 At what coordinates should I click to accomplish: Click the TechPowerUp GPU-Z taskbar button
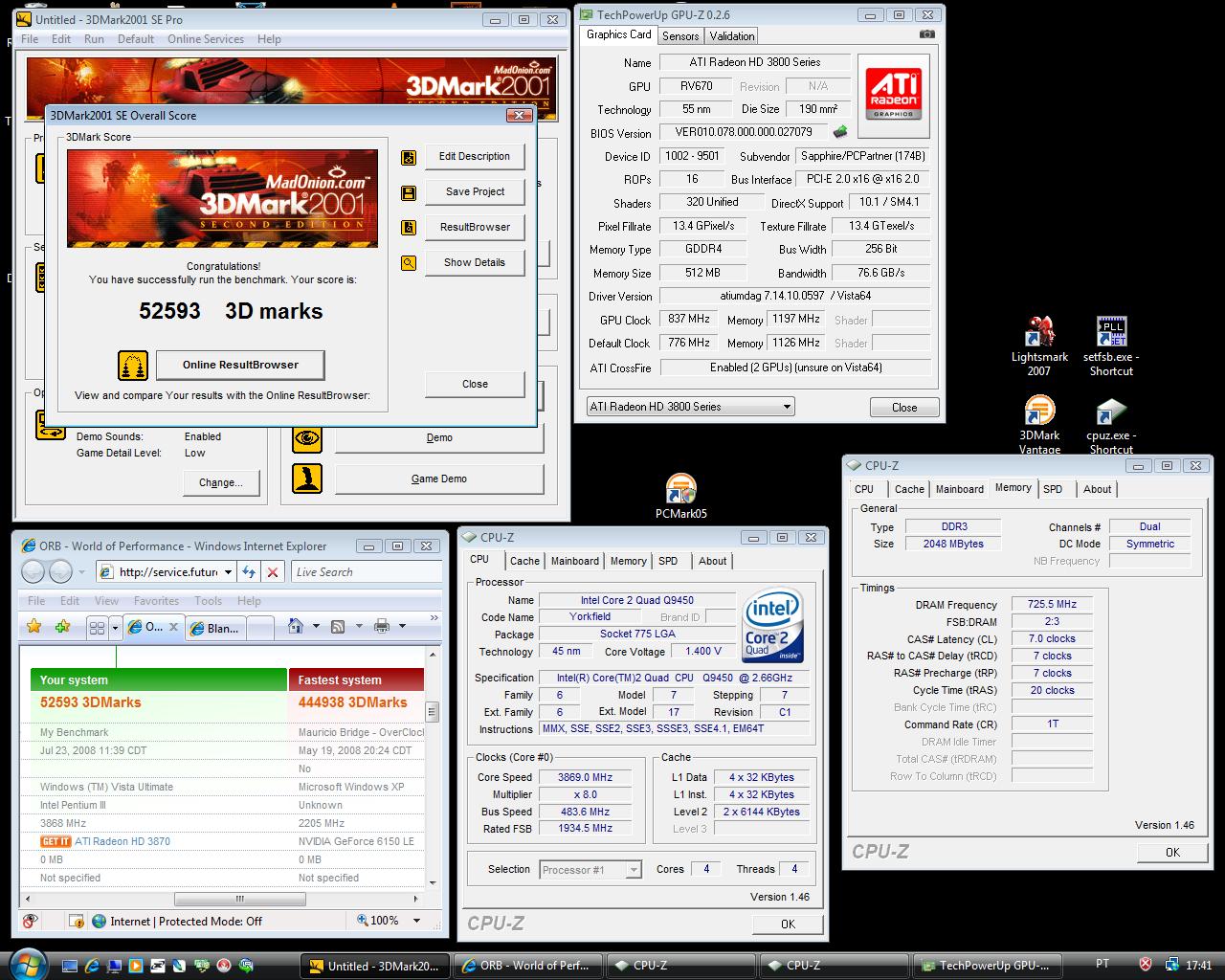pyautogui.click(x=988, y=965)
